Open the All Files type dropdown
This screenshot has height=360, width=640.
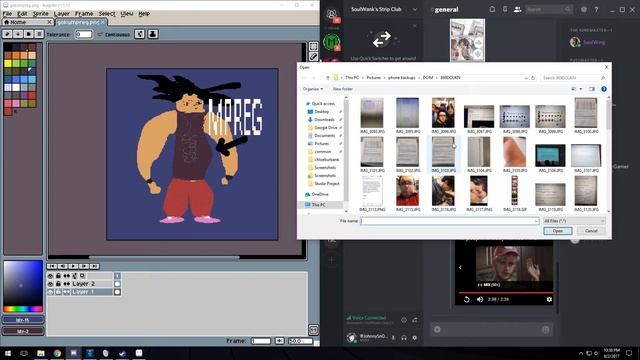[574, 221]
